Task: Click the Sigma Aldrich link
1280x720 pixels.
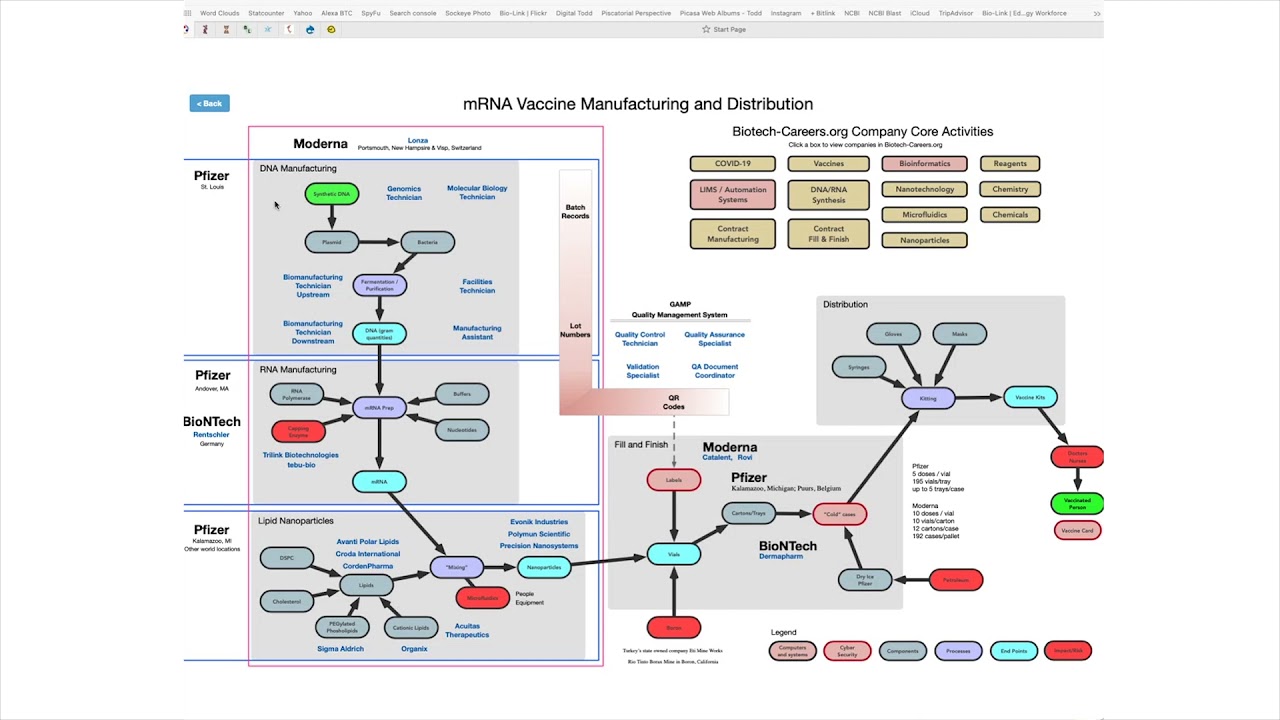Action: tap(340, 649)
